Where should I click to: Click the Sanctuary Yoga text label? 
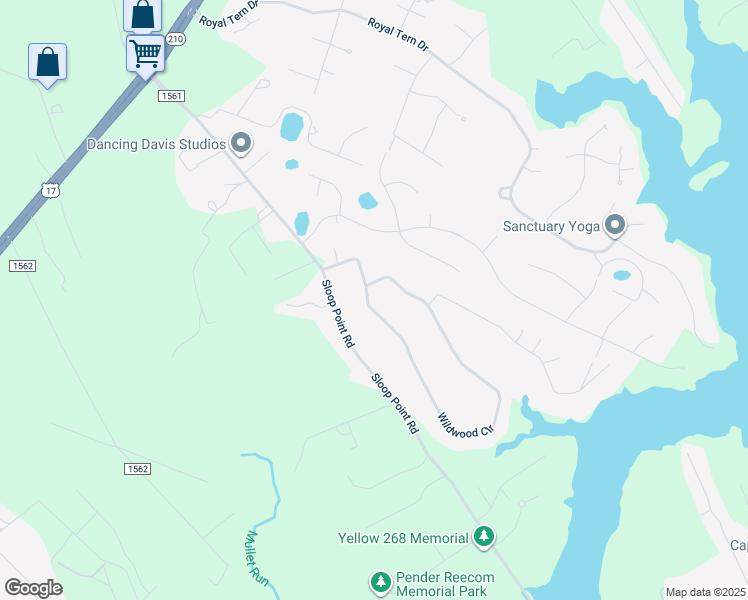click(x=551, y=226)
